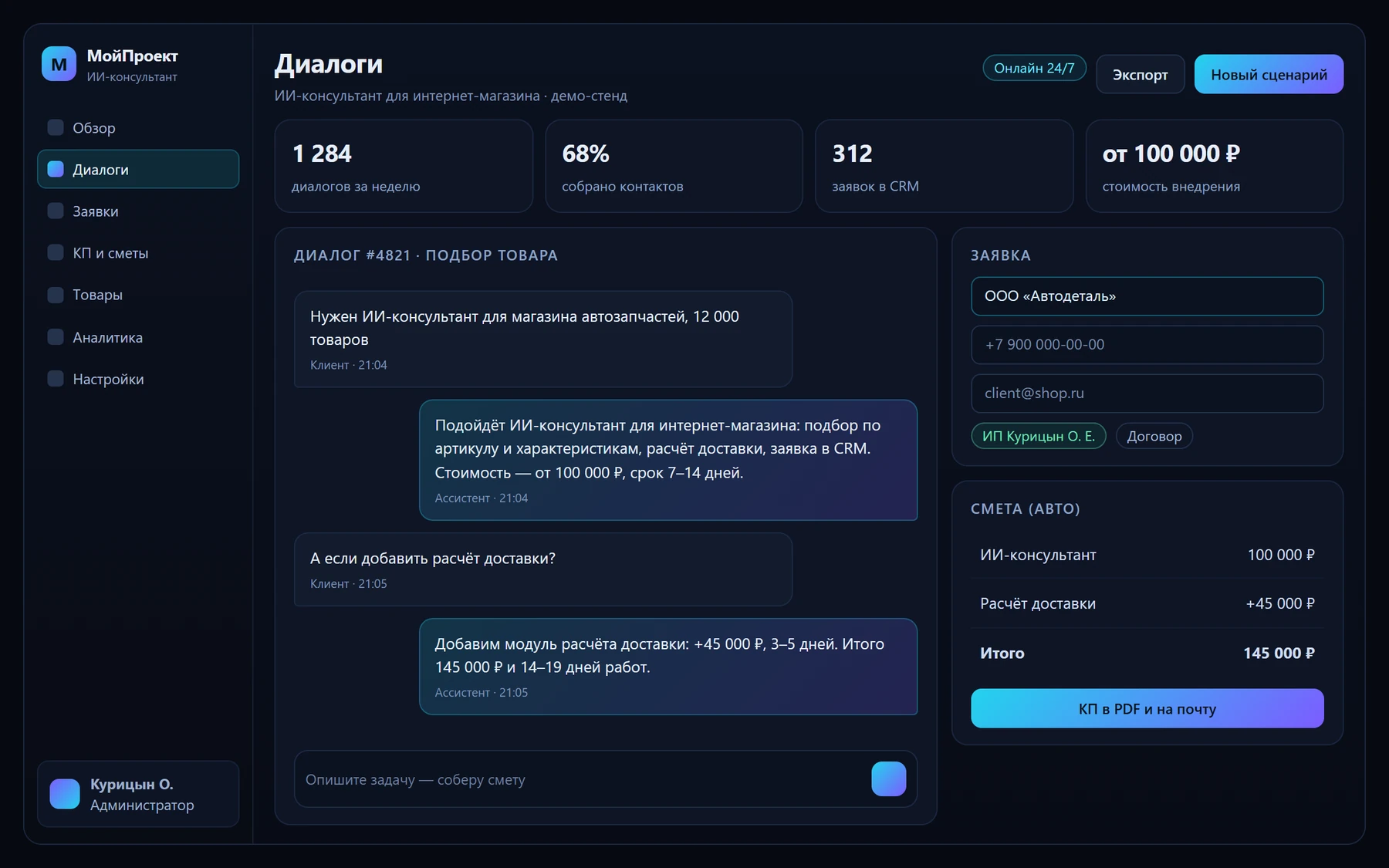The height and width of the screenshot is (868, 1389).
Task: Click the 312 заявок в CRM card
Action: (945, 166)
